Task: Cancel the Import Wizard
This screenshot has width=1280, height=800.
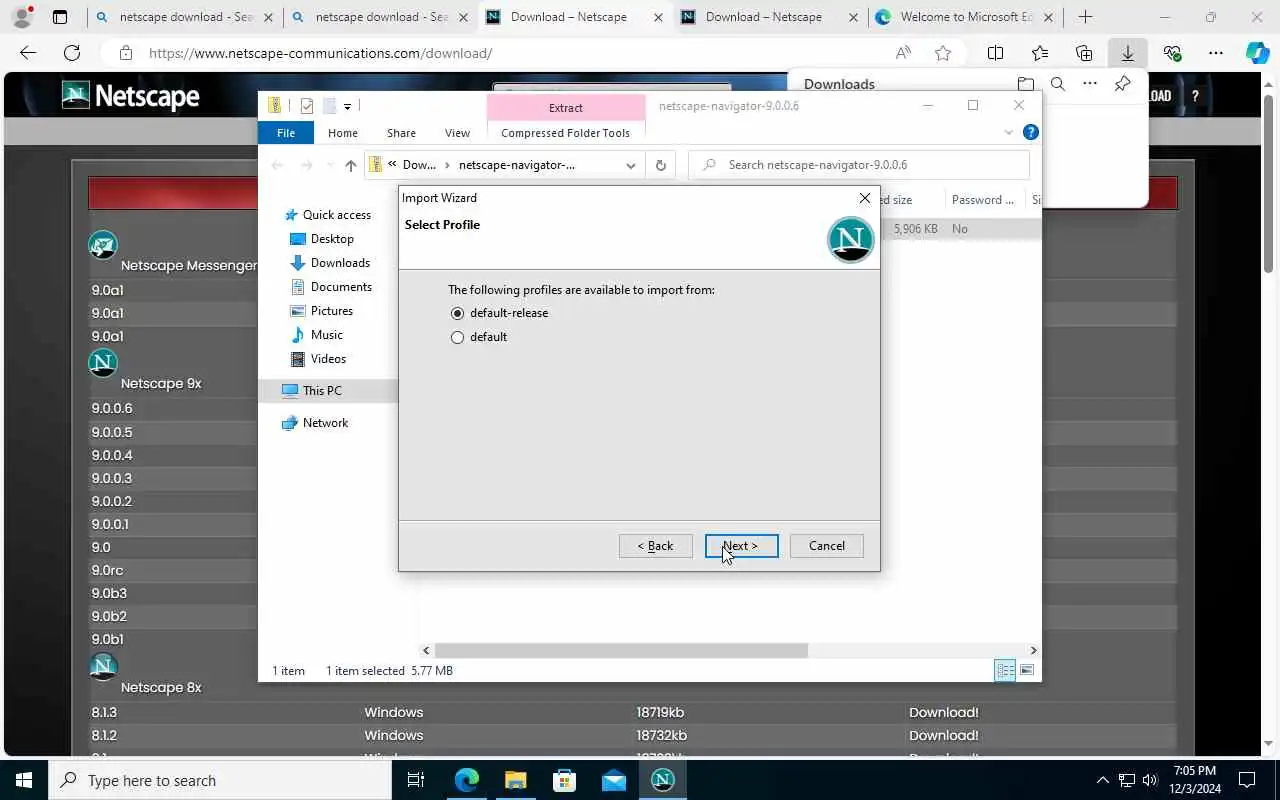Action: click(827, 546)
